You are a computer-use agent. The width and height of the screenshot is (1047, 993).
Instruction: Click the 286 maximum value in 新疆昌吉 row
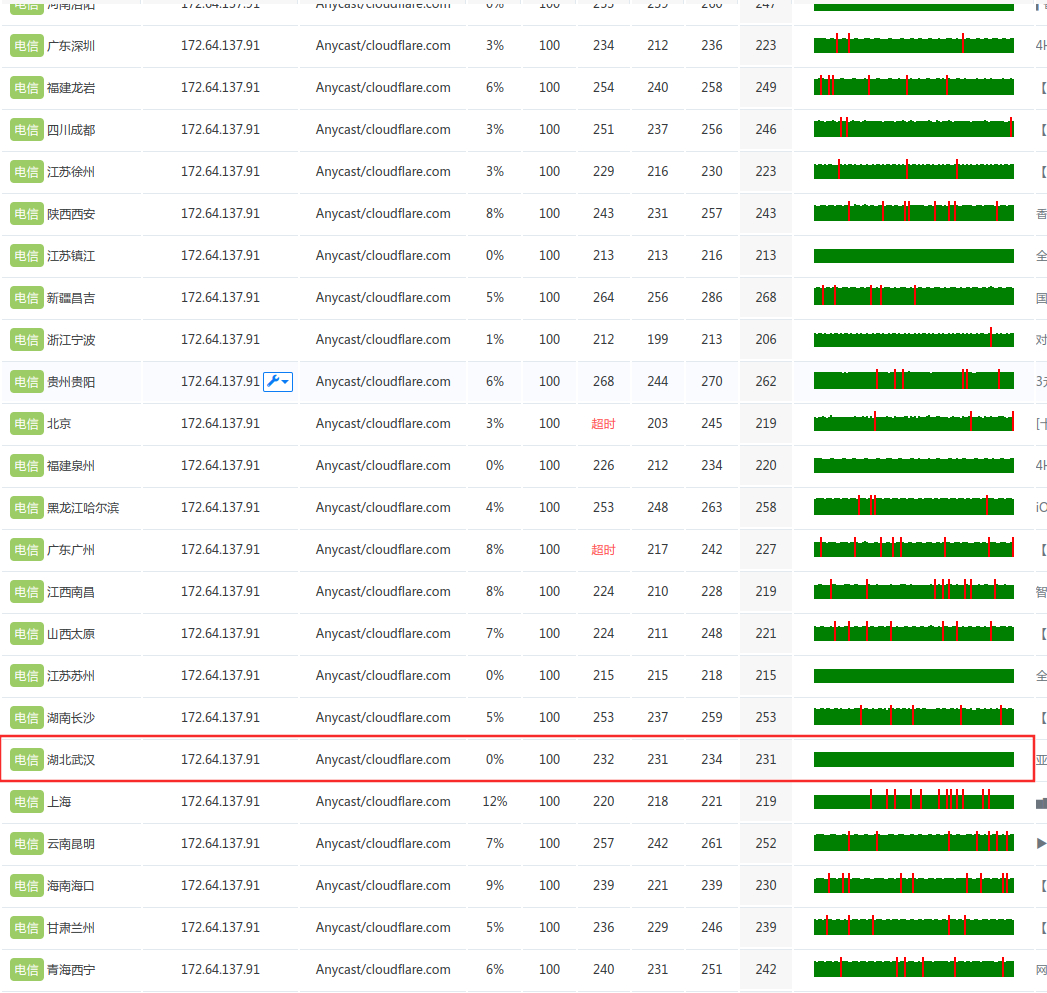(x=712, y=297)
